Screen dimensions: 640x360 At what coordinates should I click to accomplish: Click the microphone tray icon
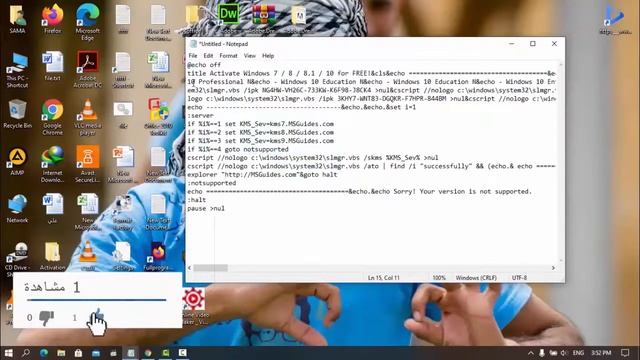click(542, 353)
